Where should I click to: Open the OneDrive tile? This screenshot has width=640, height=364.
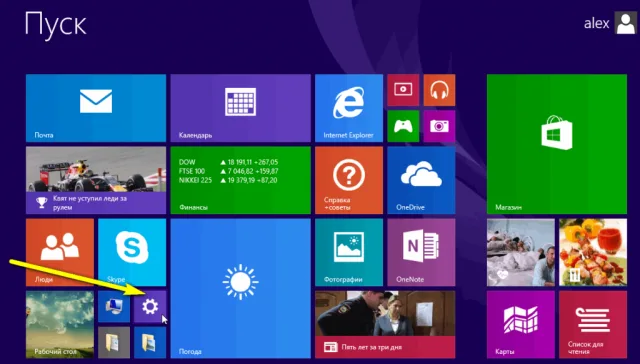coord(421,180)
